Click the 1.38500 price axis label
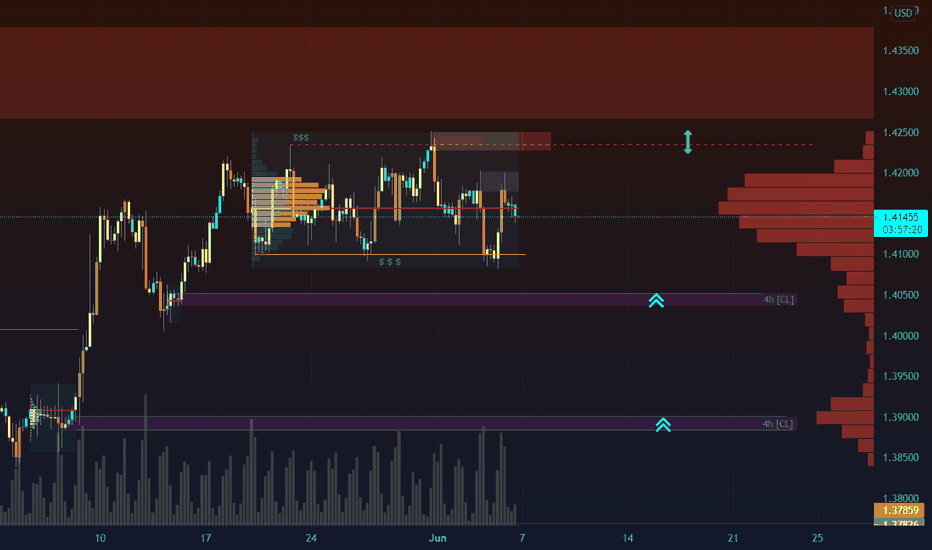 point(900,458)
